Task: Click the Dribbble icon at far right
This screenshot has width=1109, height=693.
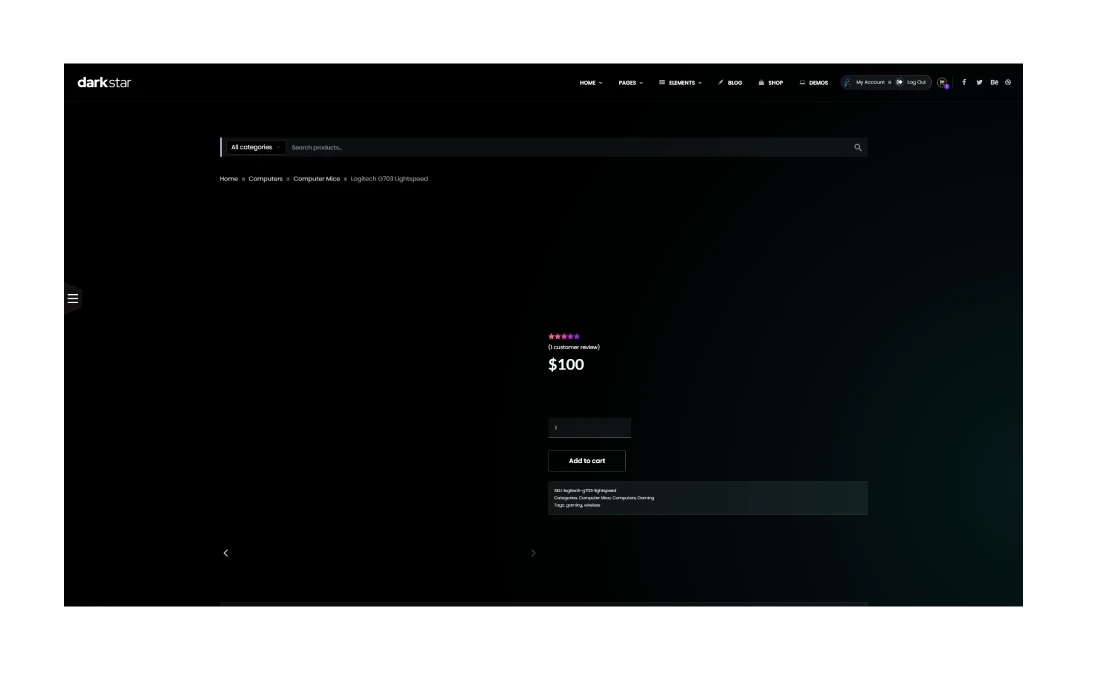Action: coord(1009,82)
